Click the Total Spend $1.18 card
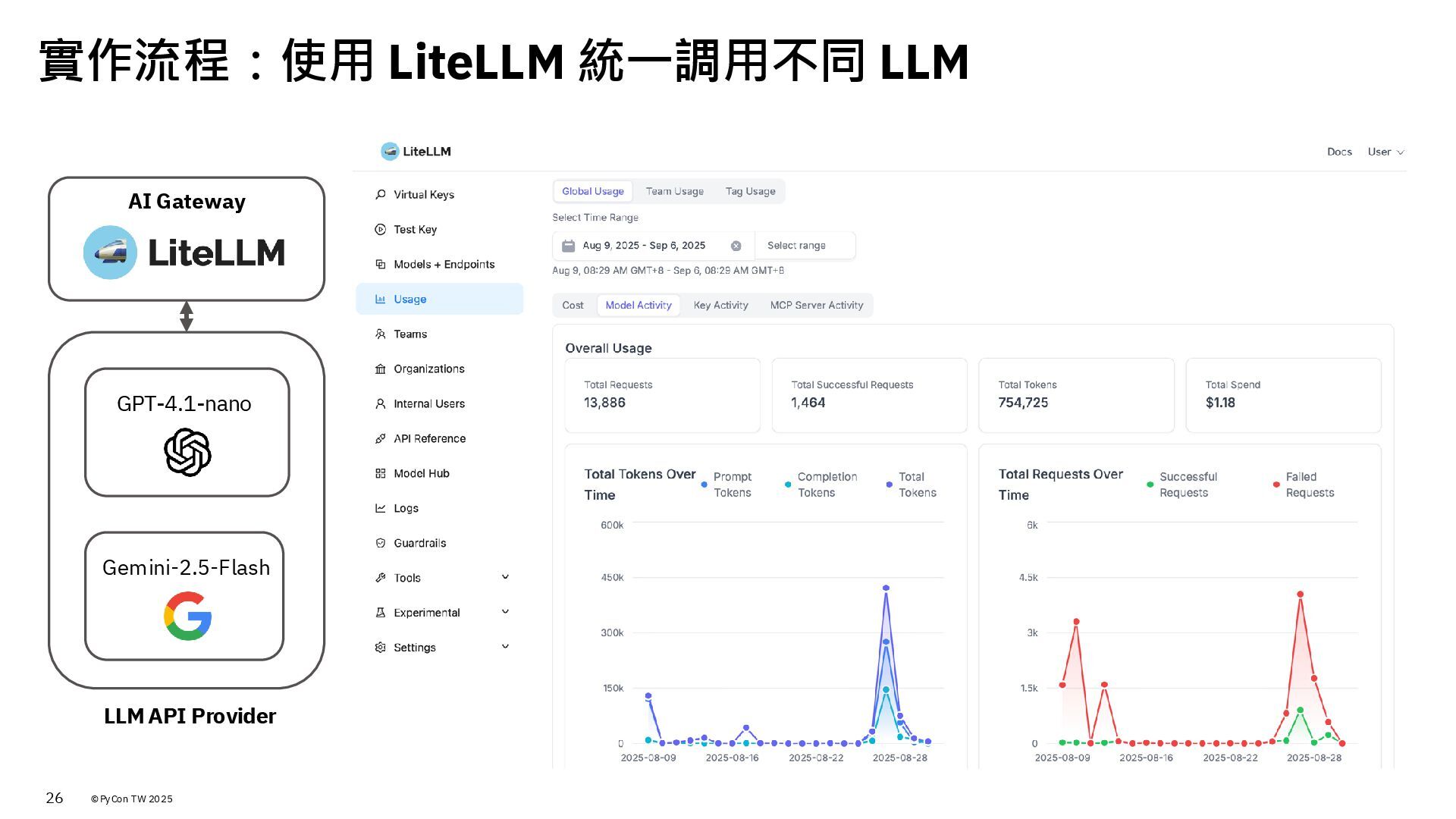 (1283, 395)
